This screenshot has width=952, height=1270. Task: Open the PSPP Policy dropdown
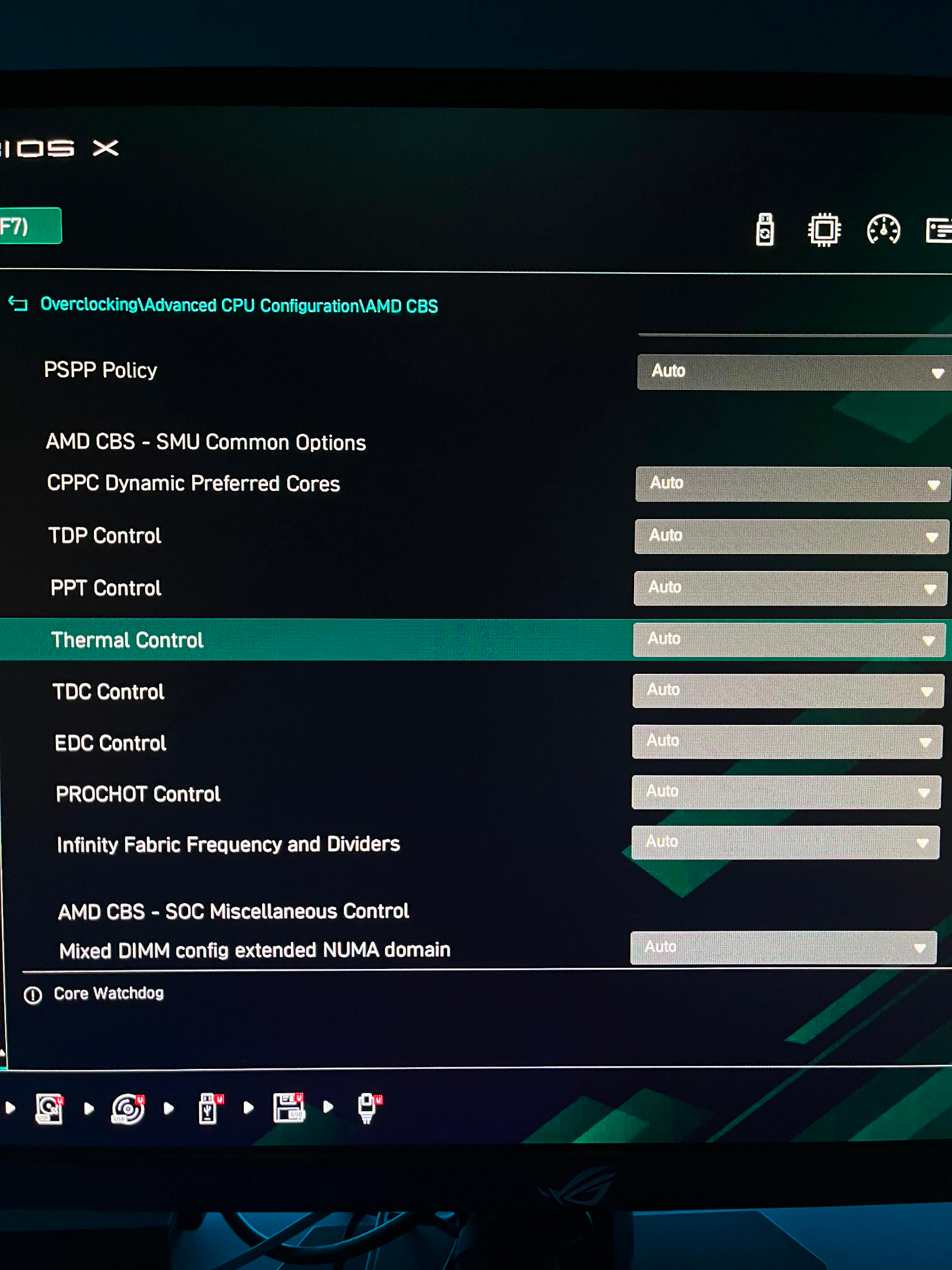[x=795, y=372]
